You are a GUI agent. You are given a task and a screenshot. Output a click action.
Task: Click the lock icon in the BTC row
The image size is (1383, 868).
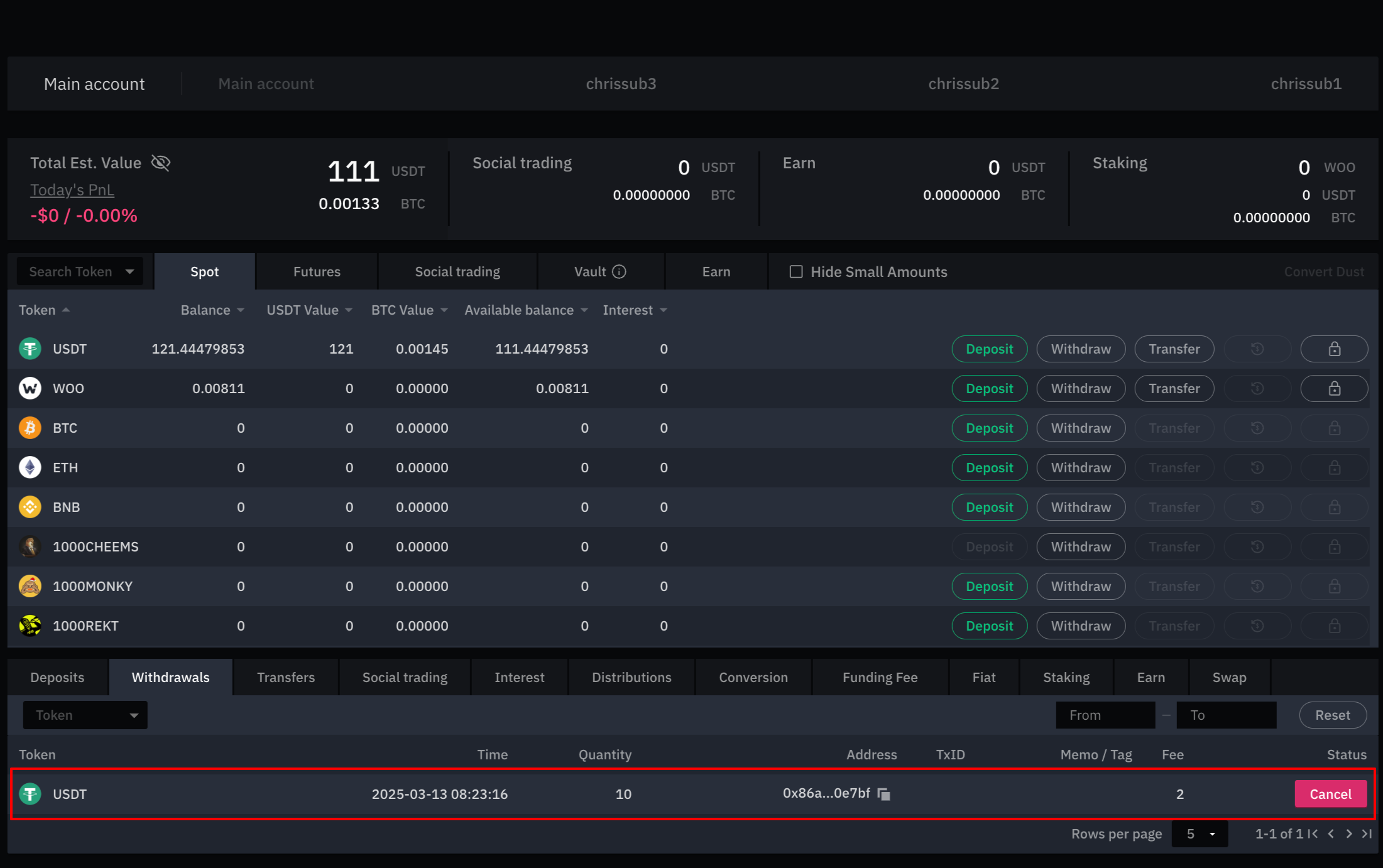[x=1334, y=428]
